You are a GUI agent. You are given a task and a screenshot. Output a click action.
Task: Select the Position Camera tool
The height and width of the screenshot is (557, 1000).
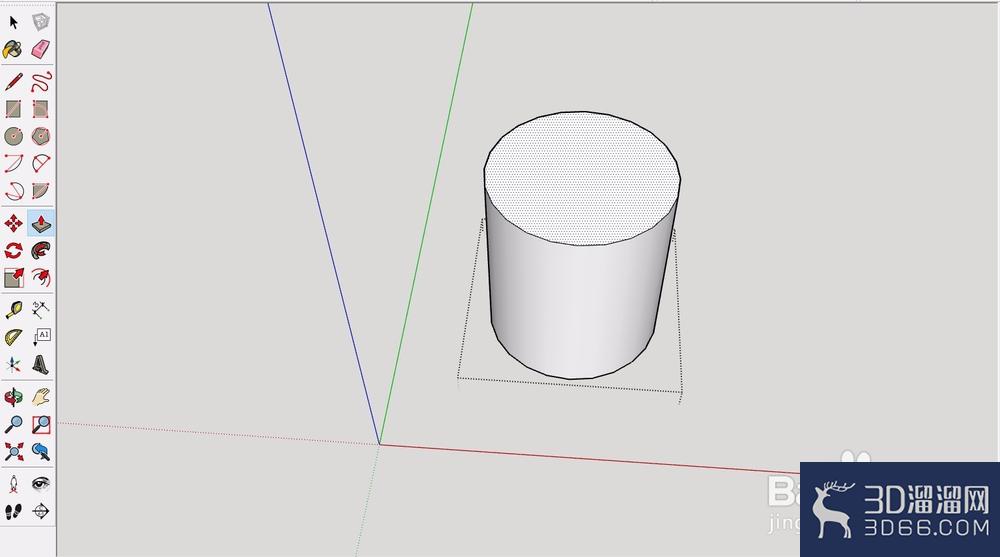coord(13,484)
